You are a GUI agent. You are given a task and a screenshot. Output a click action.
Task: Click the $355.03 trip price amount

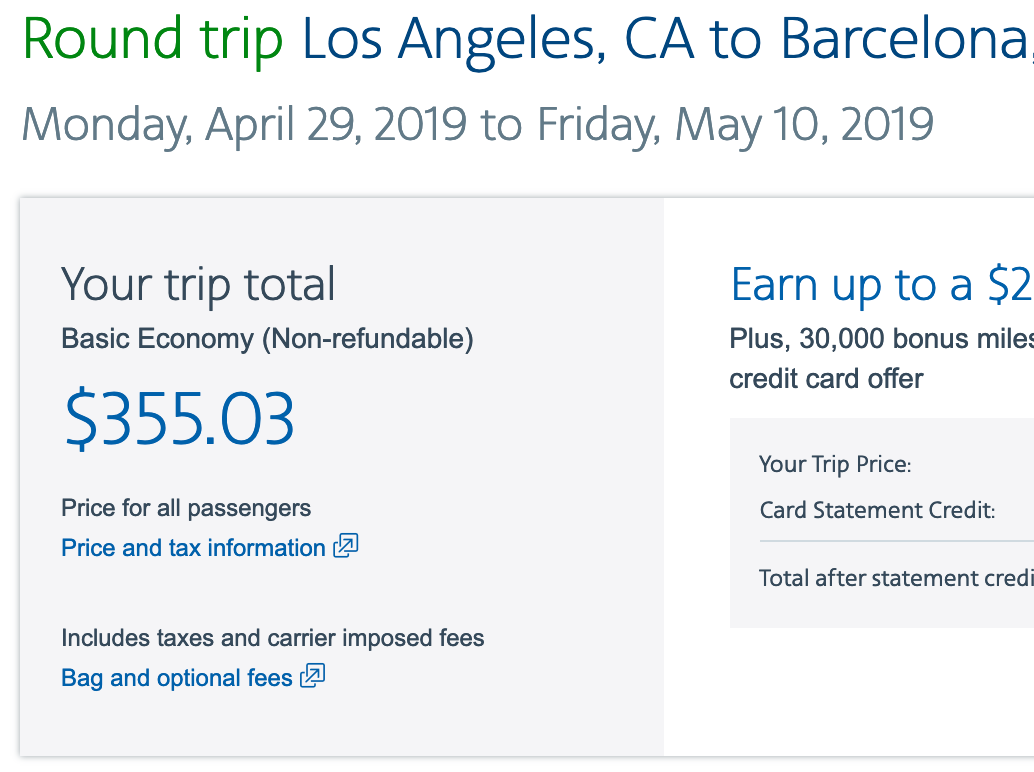coord(180,418)
